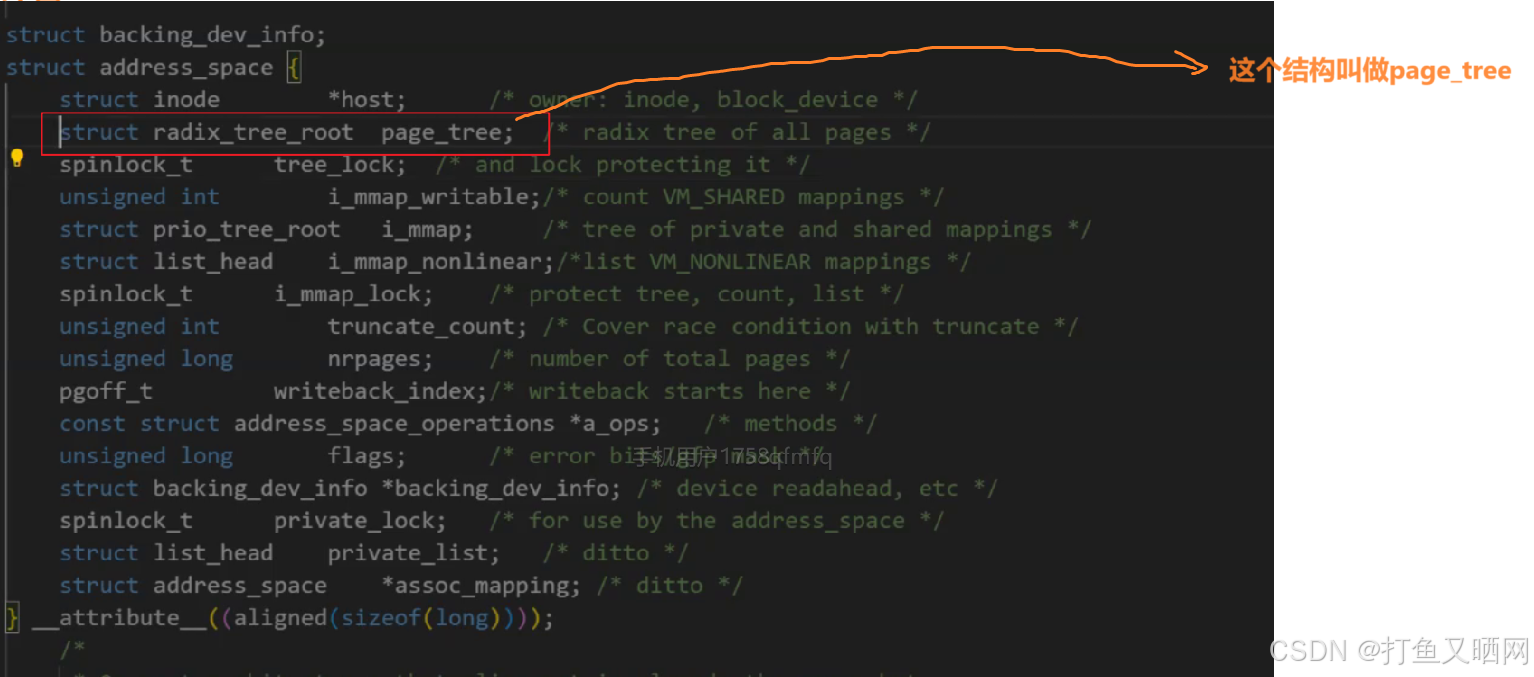Image resolution: width=1534 pixels, height=677 pixels.
Task: Click the writeback_index member
Action: 378,392
